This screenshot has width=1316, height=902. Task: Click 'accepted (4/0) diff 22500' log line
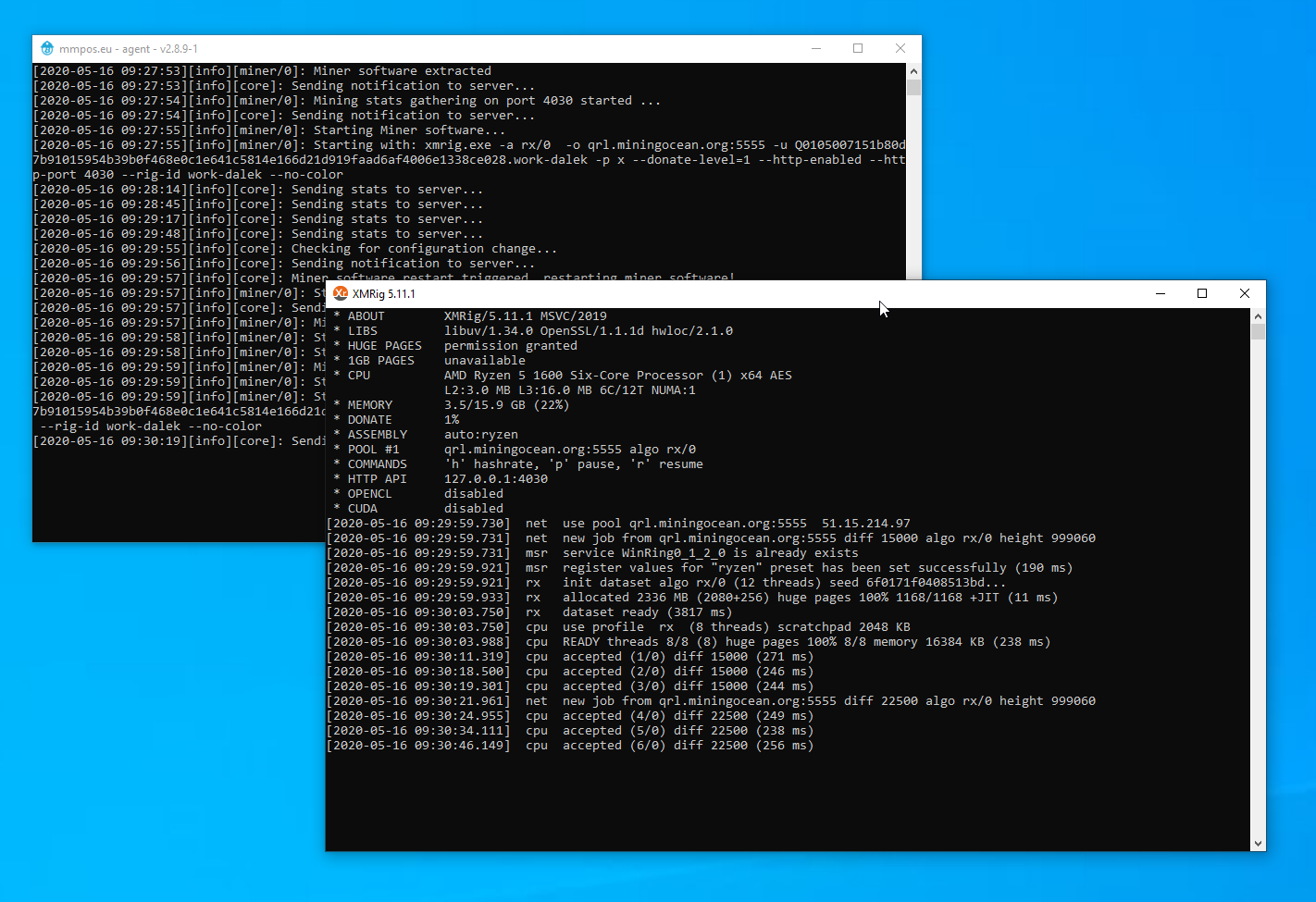569,715
